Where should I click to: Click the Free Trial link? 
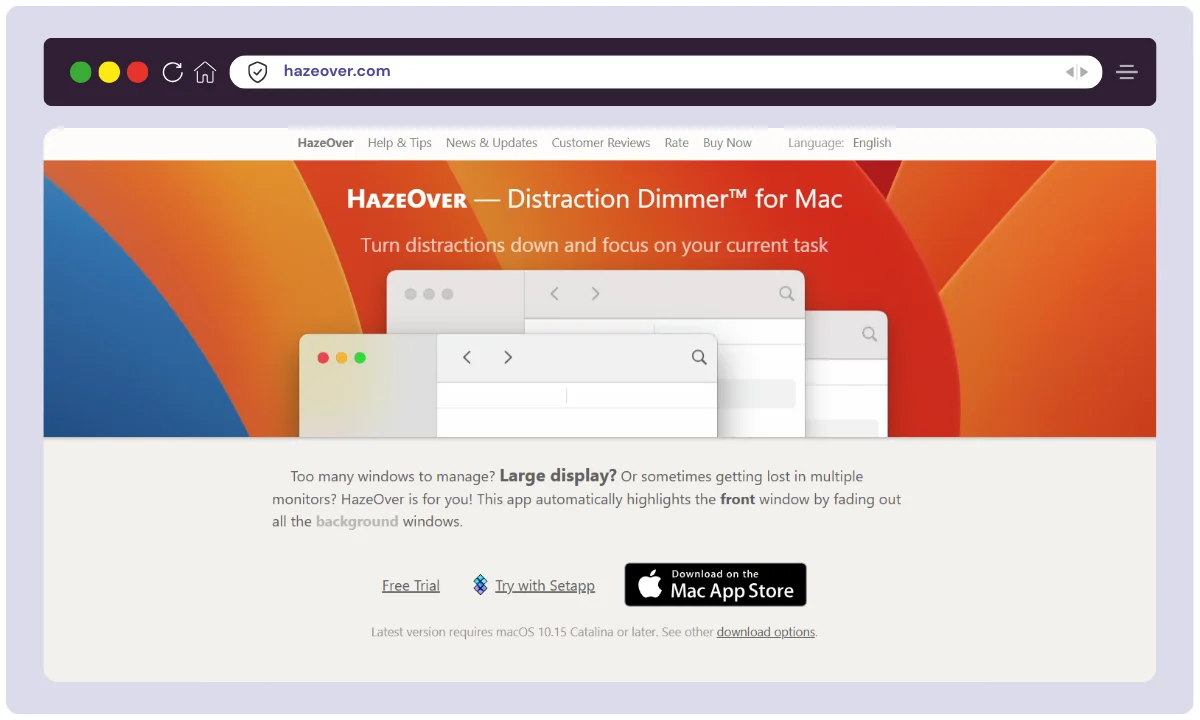click(411, 586)
